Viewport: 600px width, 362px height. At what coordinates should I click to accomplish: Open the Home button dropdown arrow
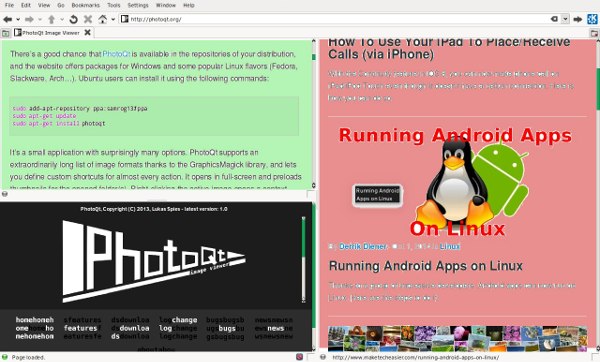tap(113, 19)
